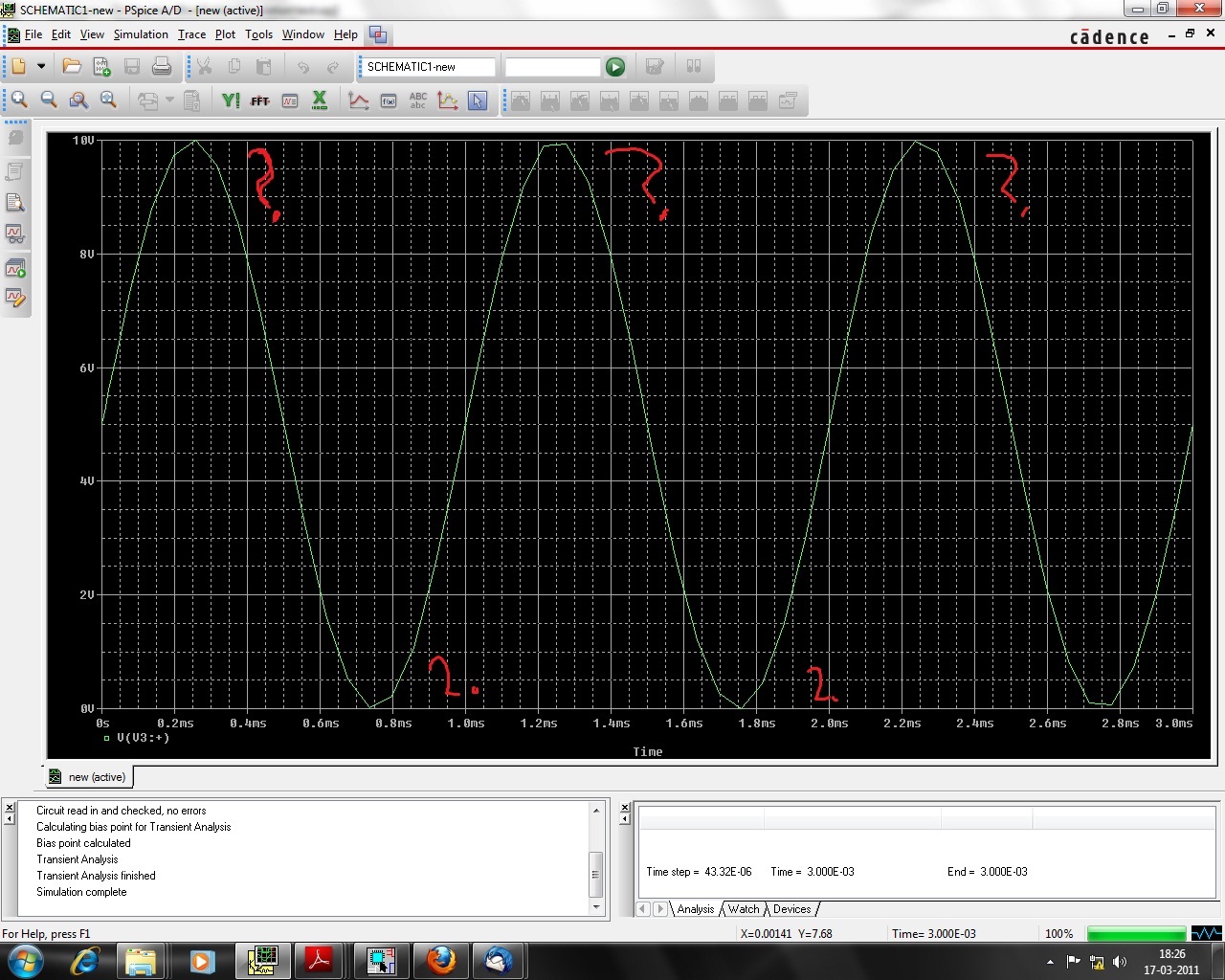The width and height of the screenshot is (1225, 980).
Task: Click the V(V3:+) trace legend label
Action: point(143,738)
